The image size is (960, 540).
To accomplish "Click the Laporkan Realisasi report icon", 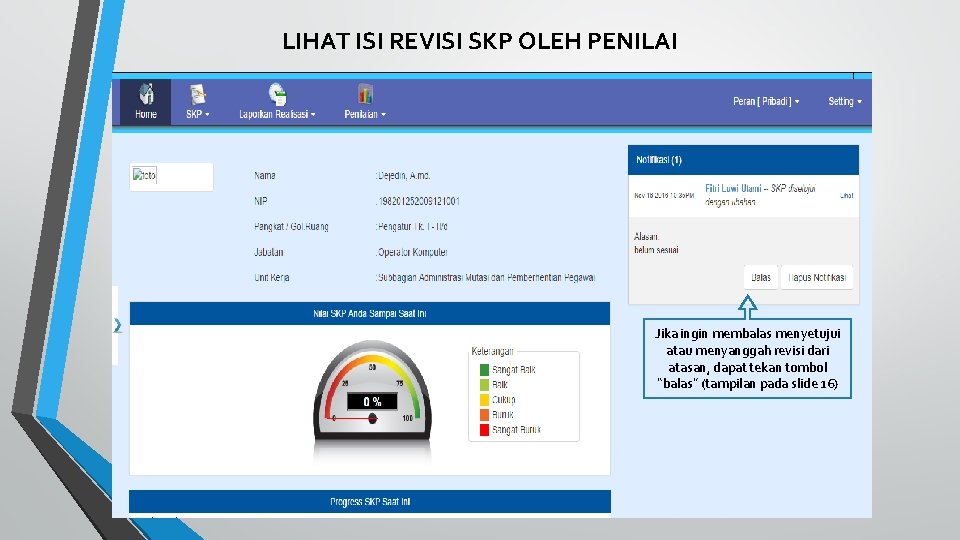I will tap(277, 94).
